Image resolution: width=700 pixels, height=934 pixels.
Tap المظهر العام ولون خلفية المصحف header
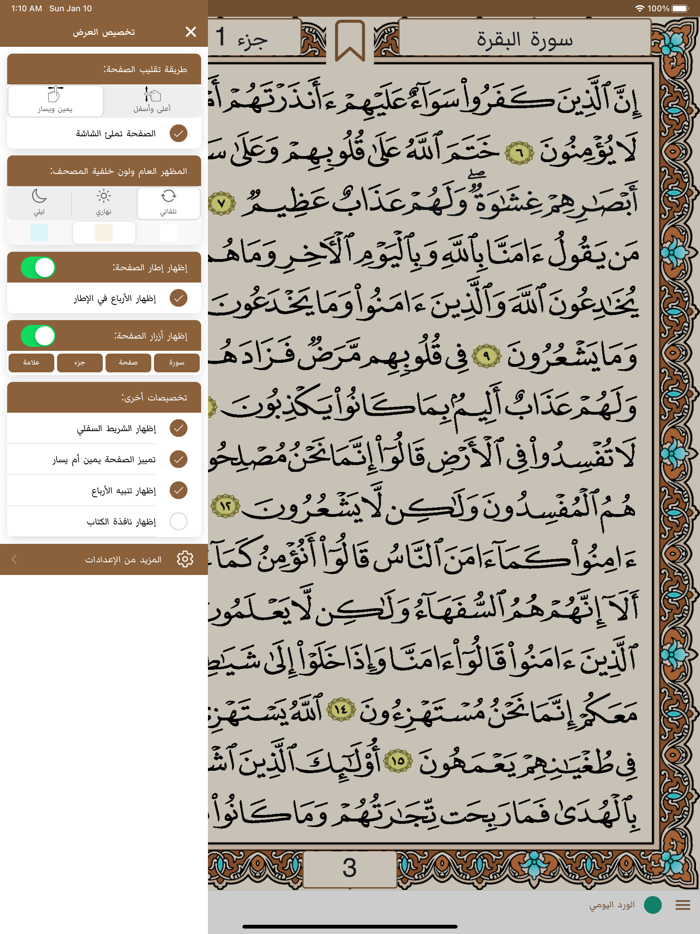tap(104, 171)
